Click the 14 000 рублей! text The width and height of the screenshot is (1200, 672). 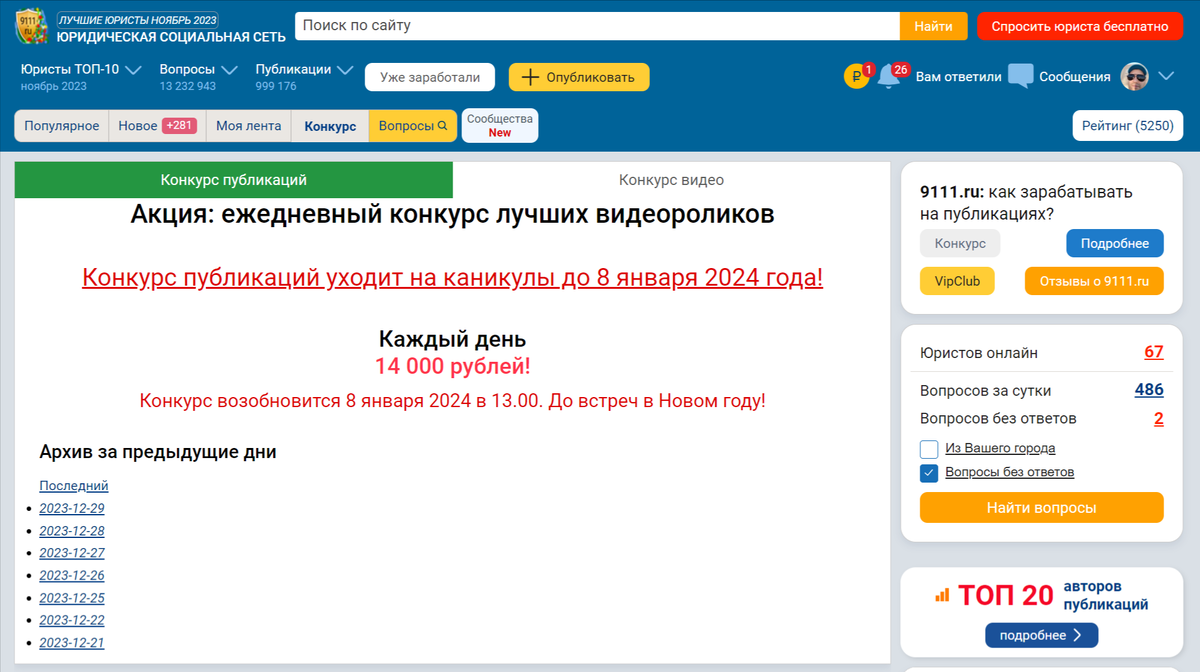pos(453,367)
